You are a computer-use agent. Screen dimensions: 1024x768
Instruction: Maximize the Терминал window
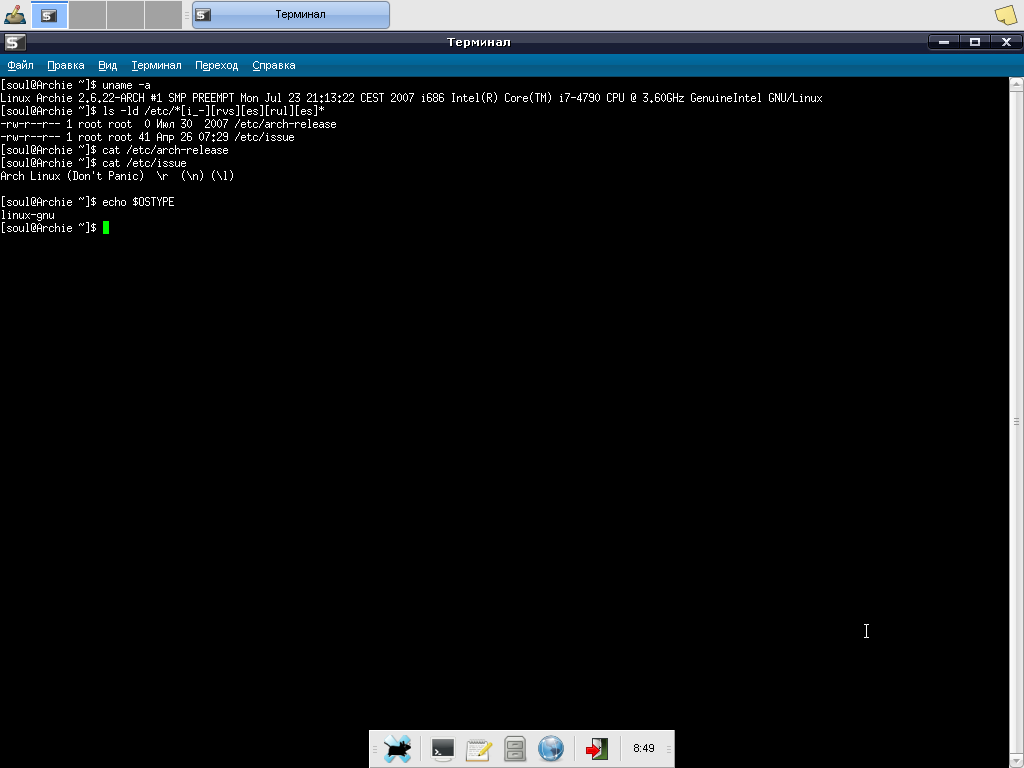975,42
